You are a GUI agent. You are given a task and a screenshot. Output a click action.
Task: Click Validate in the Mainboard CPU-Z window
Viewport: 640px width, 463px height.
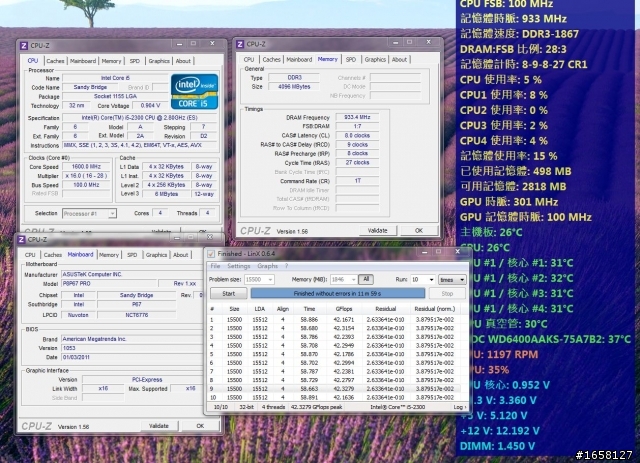[159, 426]
